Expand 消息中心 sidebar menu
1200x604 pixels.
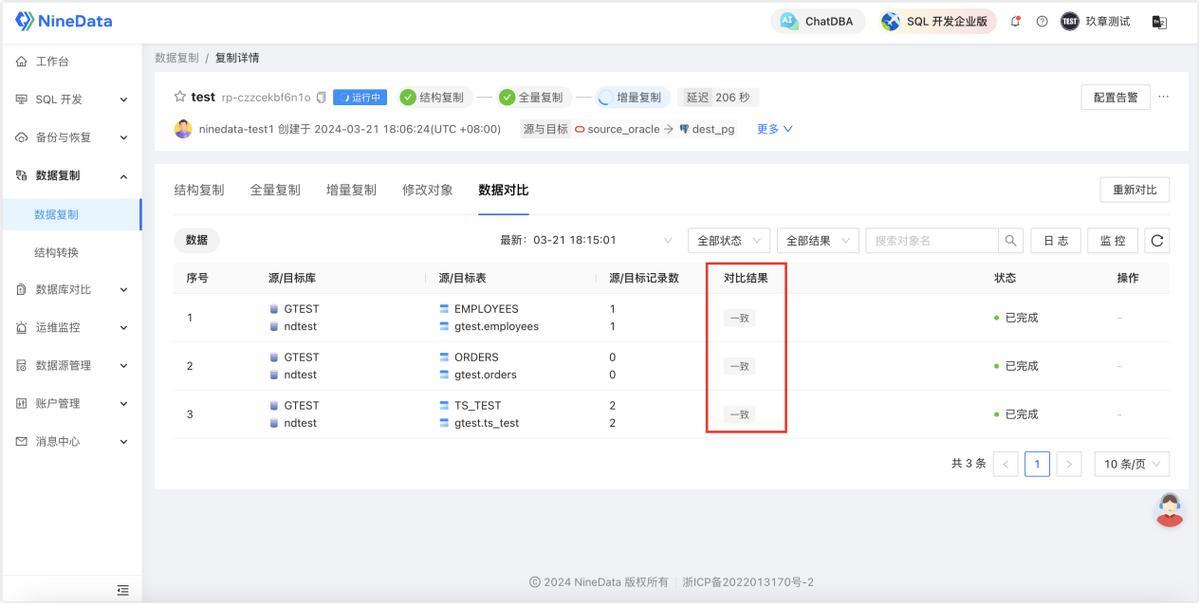pos(71,441)
